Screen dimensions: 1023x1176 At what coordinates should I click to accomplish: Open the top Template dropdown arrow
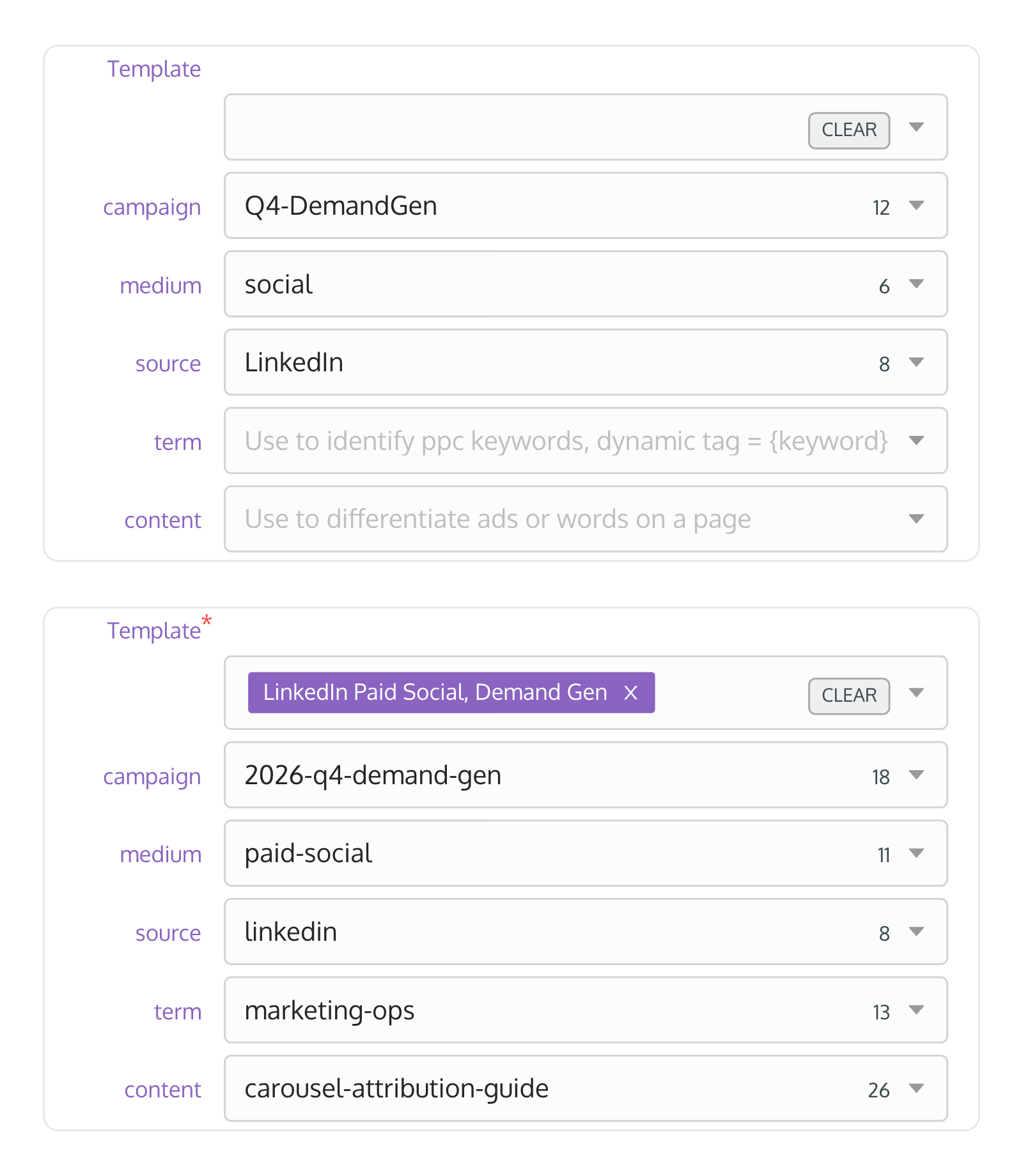click(916, 127)
